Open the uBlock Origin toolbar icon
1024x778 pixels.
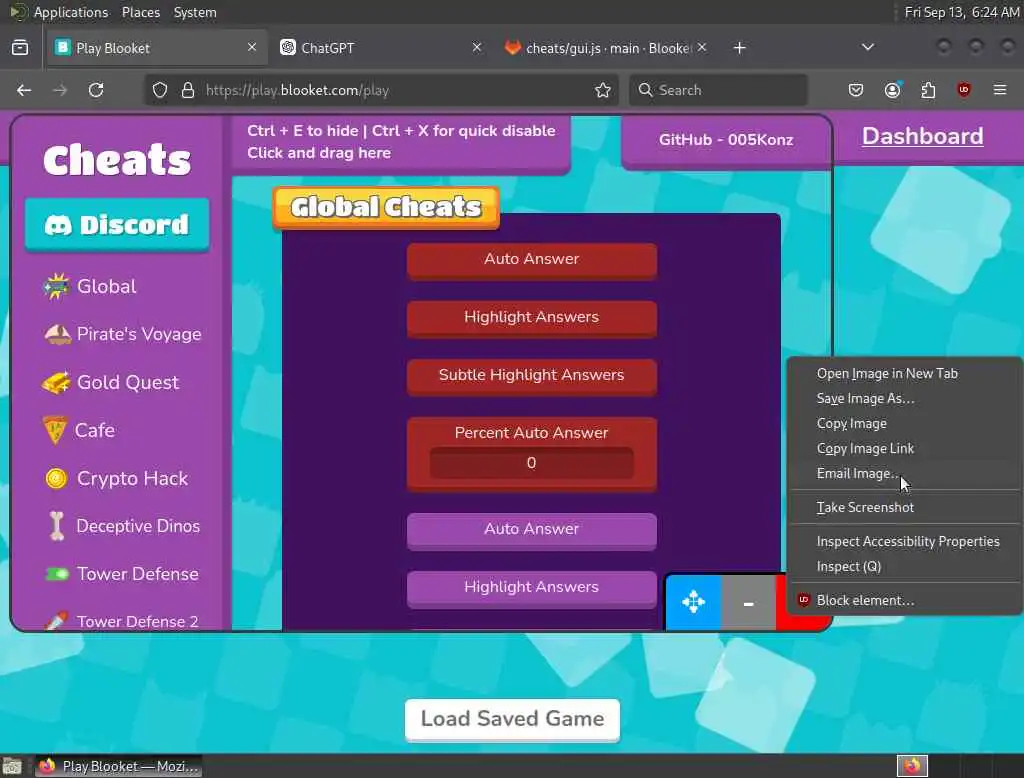963,90
